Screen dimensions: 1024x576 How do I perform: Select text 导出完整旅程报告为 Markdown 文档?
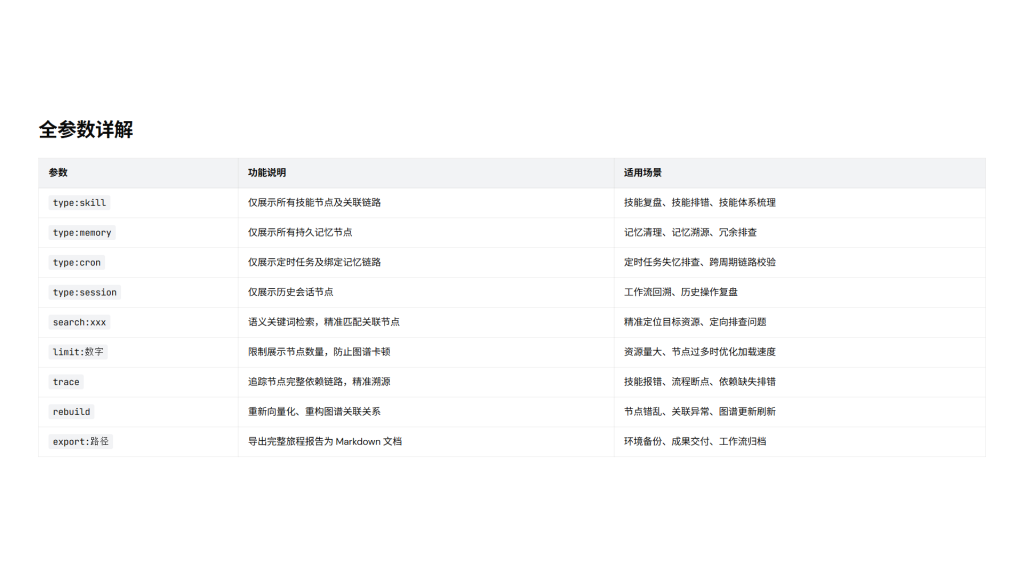click(325, 441)
